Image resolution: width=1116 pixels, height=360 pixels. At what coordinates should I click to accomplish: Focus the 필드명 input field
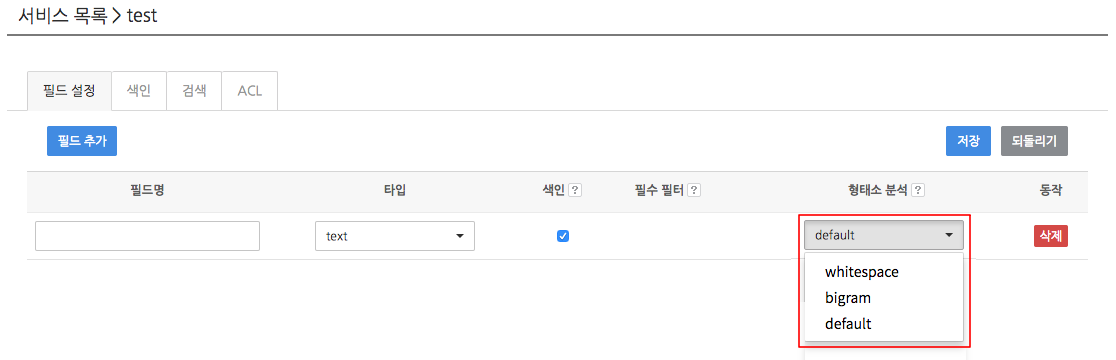pos(147,235)
